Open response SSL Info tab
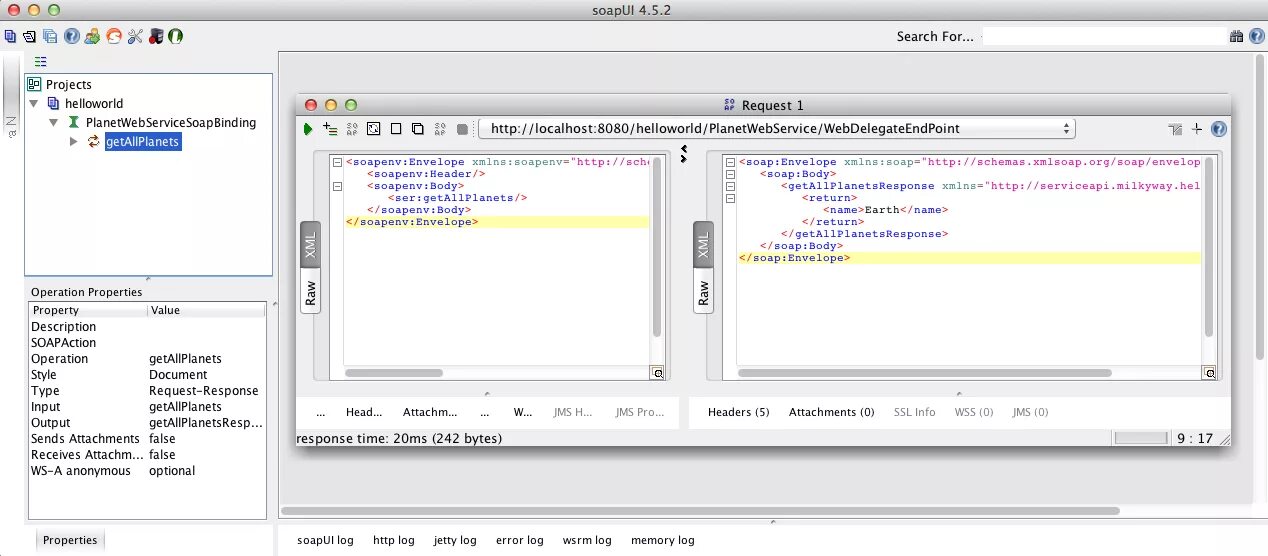 [x=914, y=412]
